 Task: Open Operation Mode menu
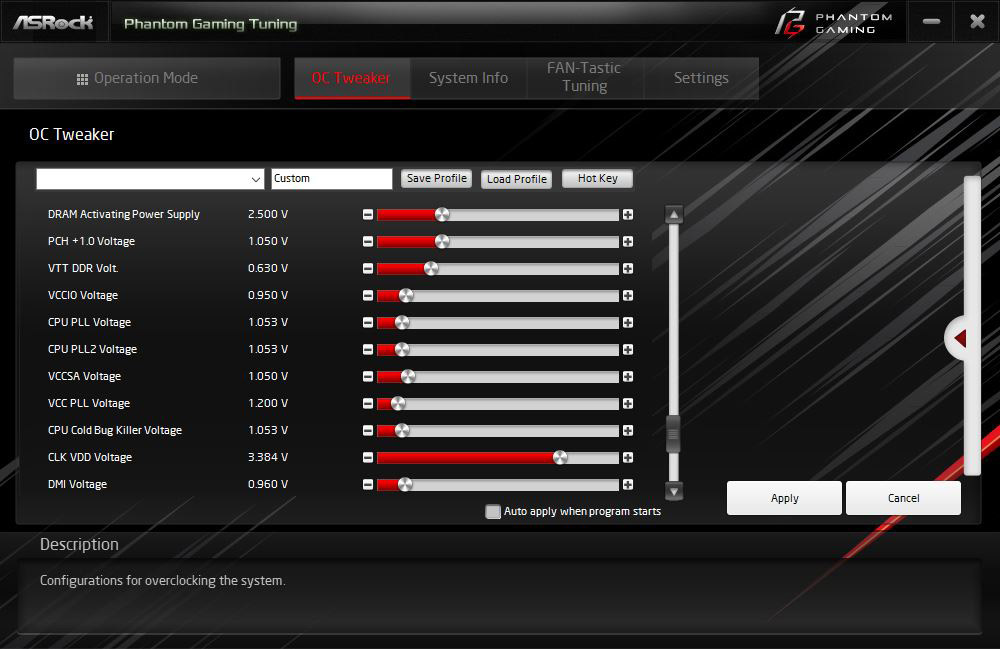pyautogui.click(x=147, y=78)
